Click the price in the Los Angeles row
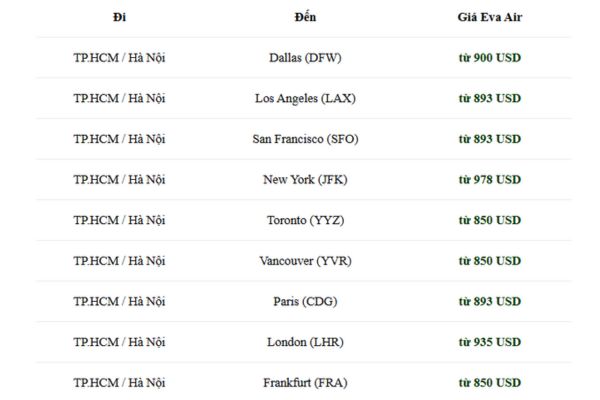This screenshot has height=400, width=600. point(489,98)
